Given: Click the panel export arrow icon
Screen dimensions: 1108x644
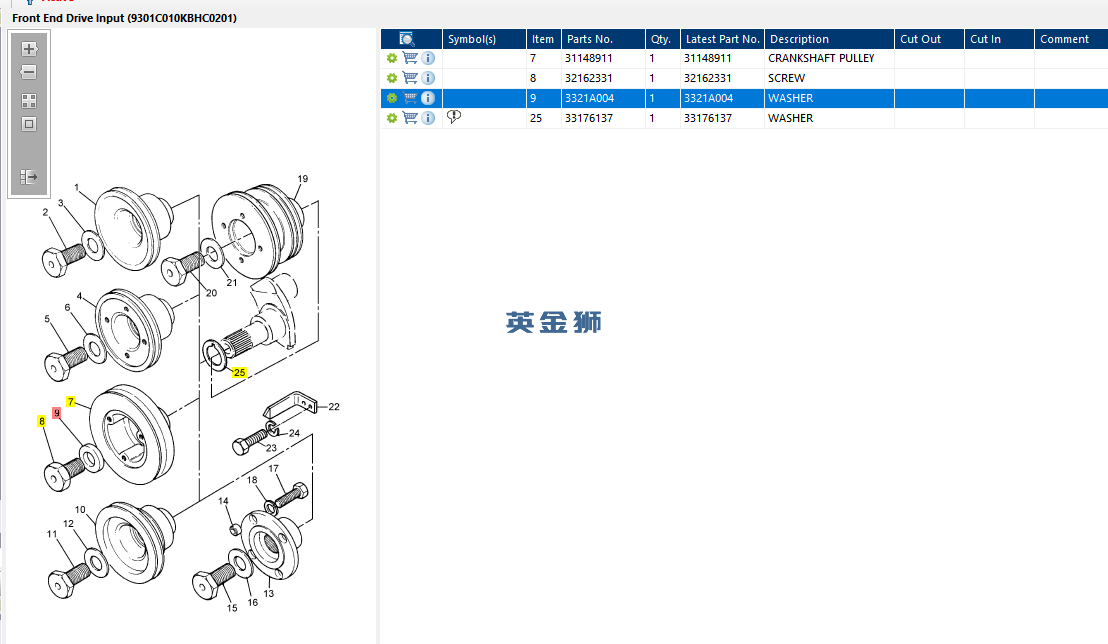Looking at the screenshot, I should tap(29, 177).
